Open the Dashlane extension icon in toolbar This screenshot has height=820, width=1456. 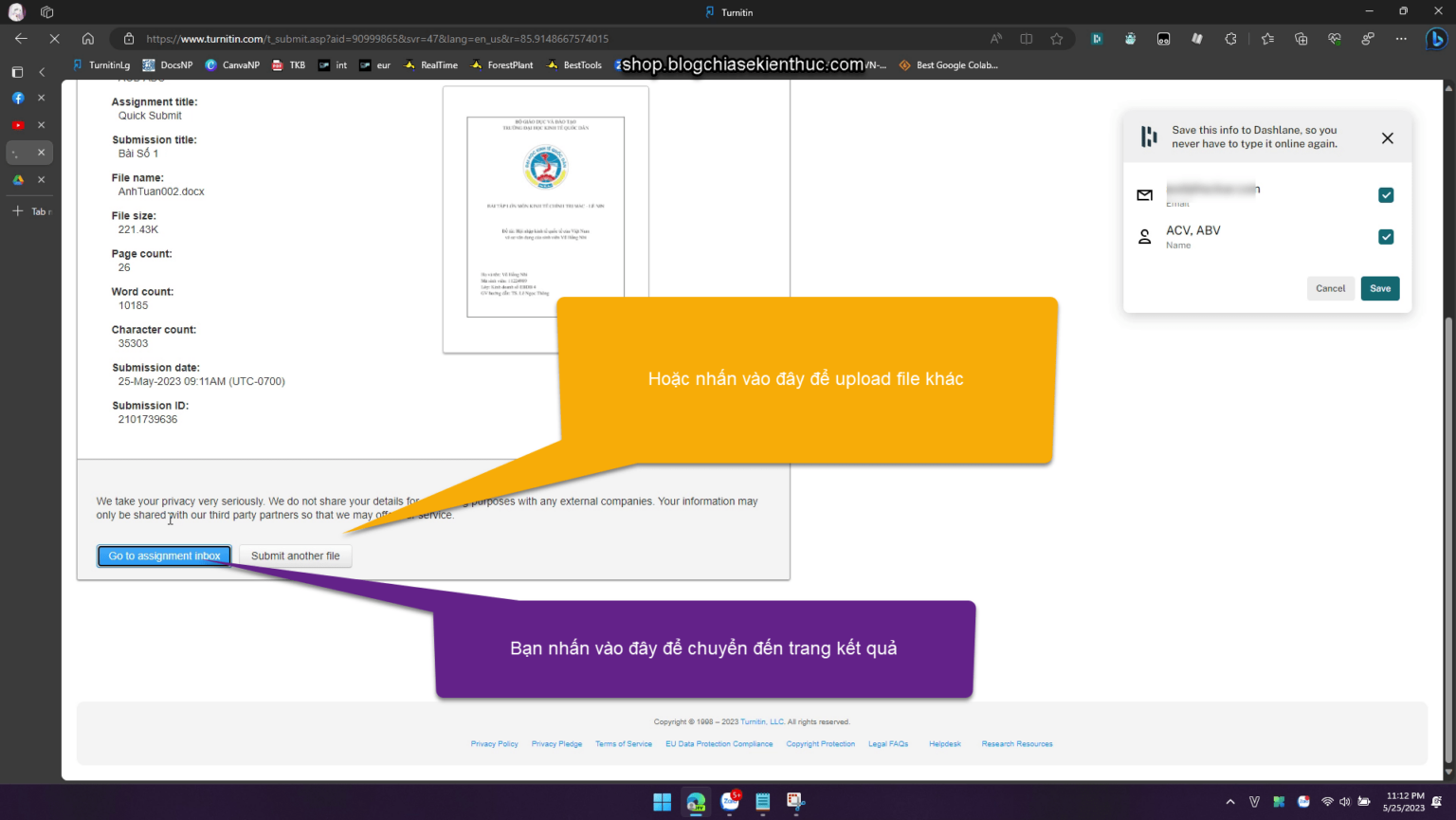1098,39
